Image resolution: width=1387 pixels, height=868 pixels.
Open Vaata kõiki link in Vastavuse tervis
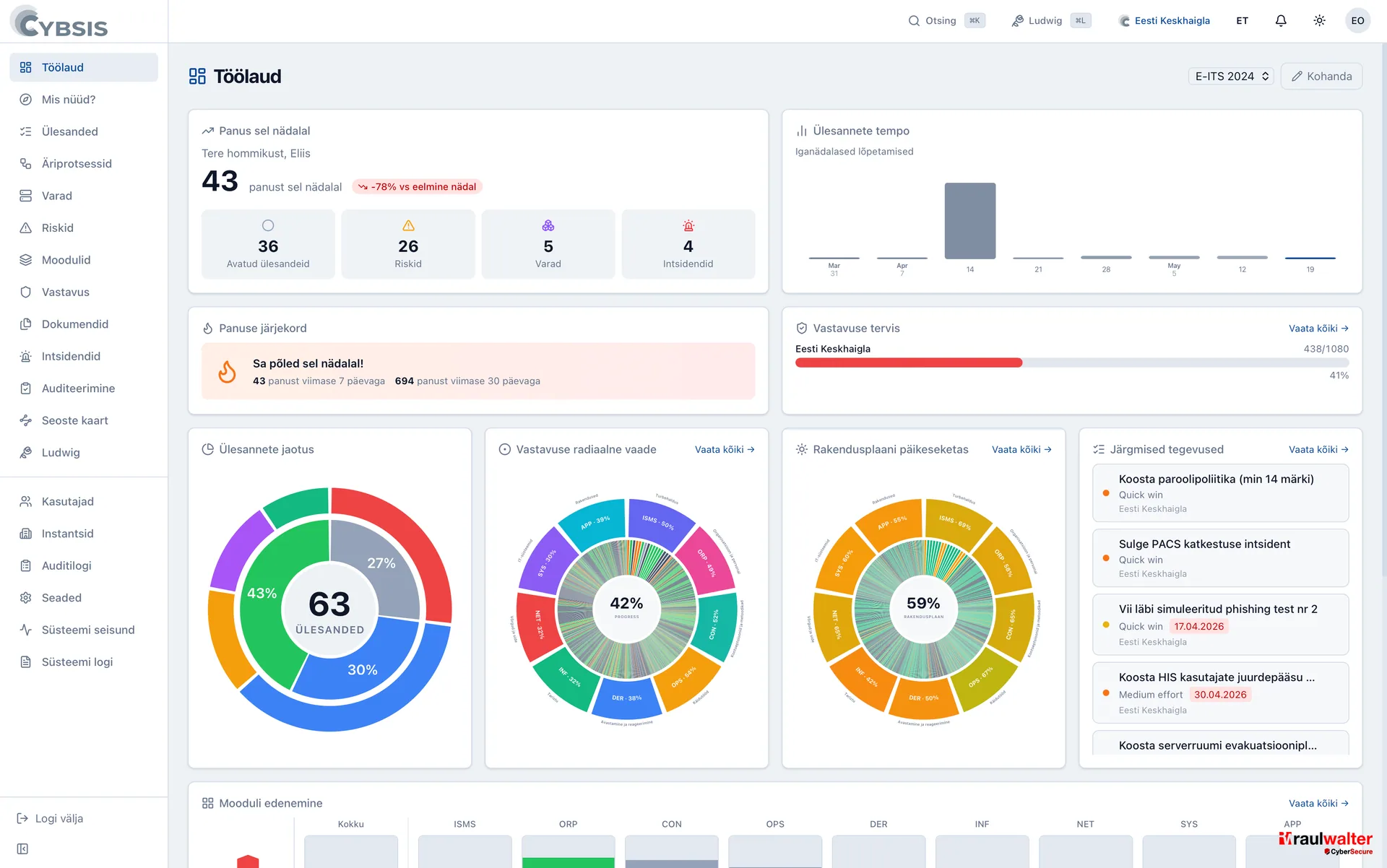[x=1318, y=328]
